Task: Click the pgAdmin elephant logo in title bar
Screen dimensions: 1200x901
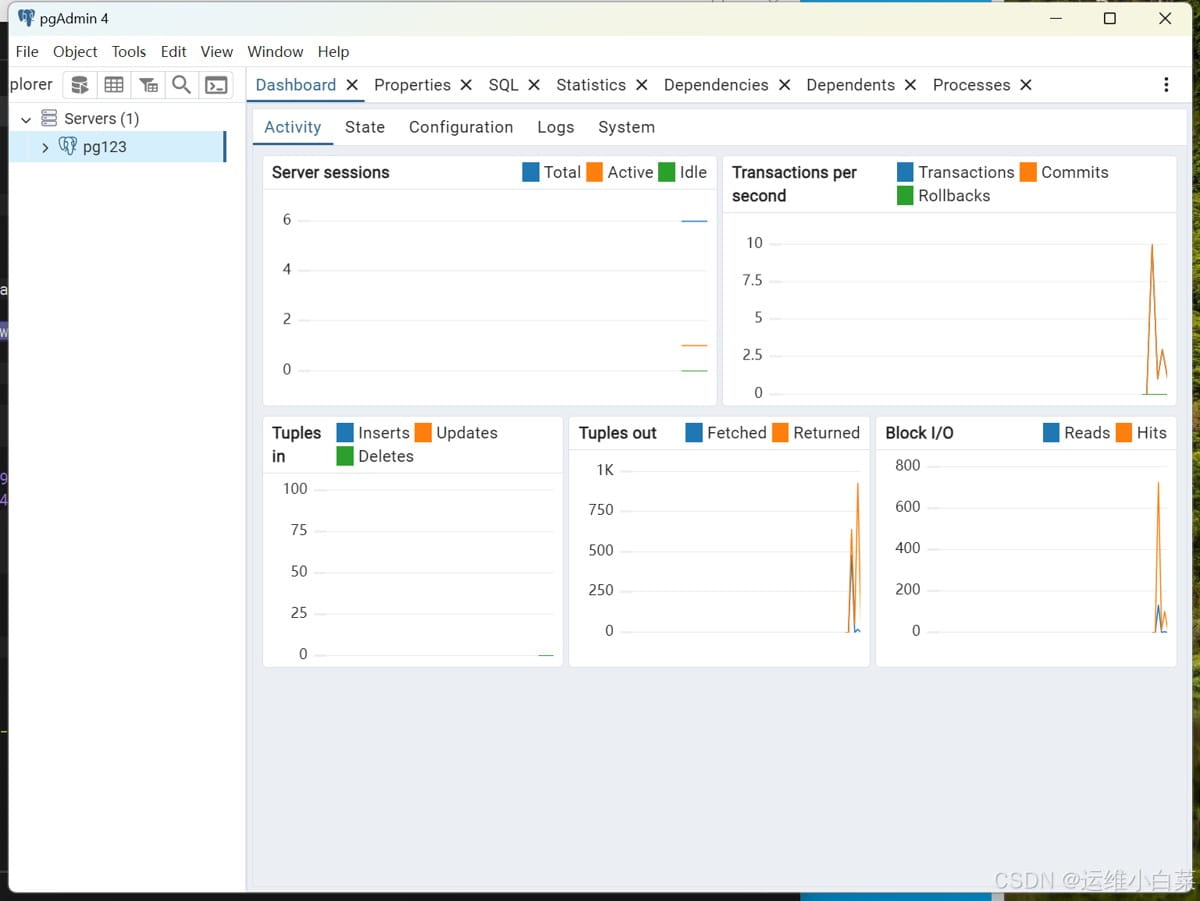Action: (x=26, y=18)
